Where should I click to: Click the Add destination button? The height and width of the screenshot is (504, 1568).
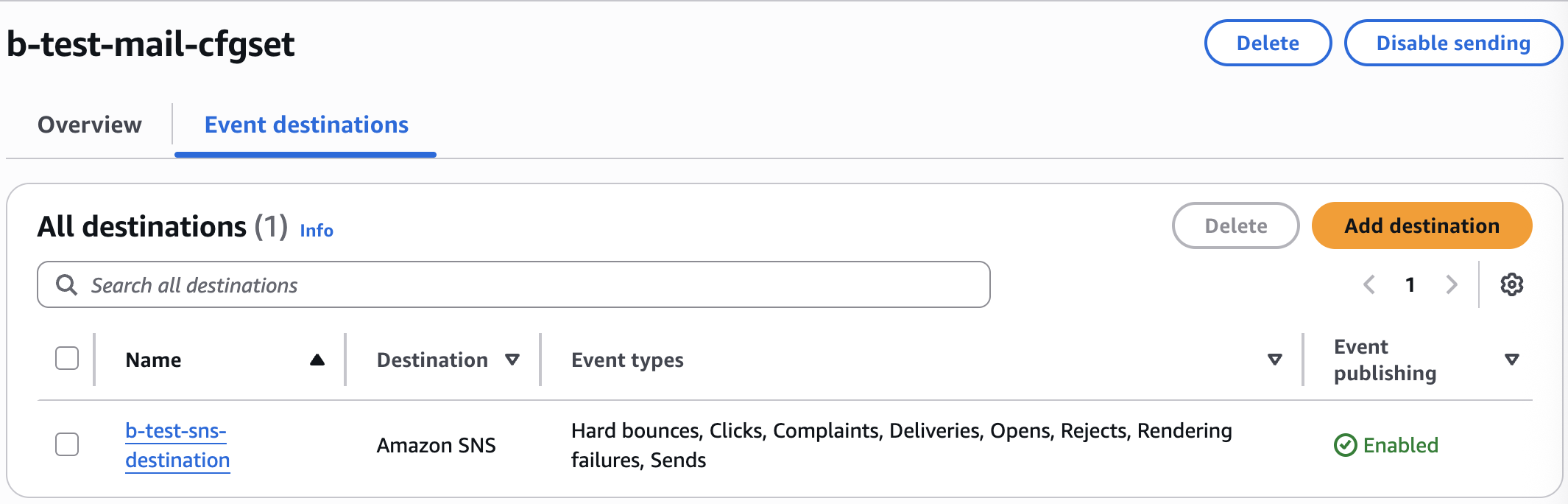(x=1422, y=225)
